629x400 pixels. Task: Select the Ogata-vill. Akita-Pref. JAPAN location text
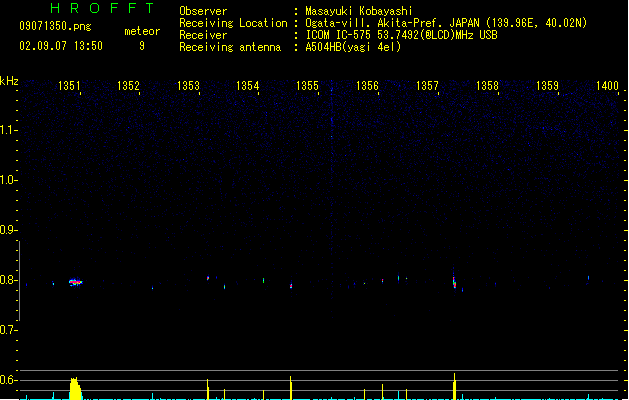pyautogui.click(x=446, y=23)
